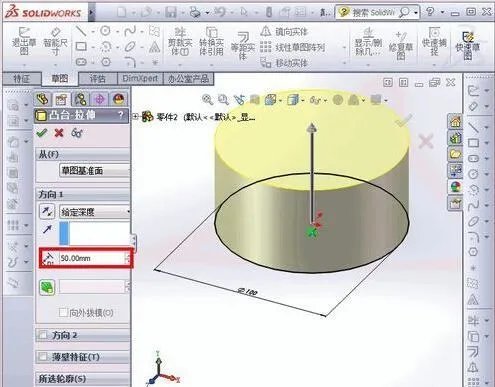
Task: Click the Zoom to Area icon in view toolbar
Action: pyautogui.click(x=223, y=99)
